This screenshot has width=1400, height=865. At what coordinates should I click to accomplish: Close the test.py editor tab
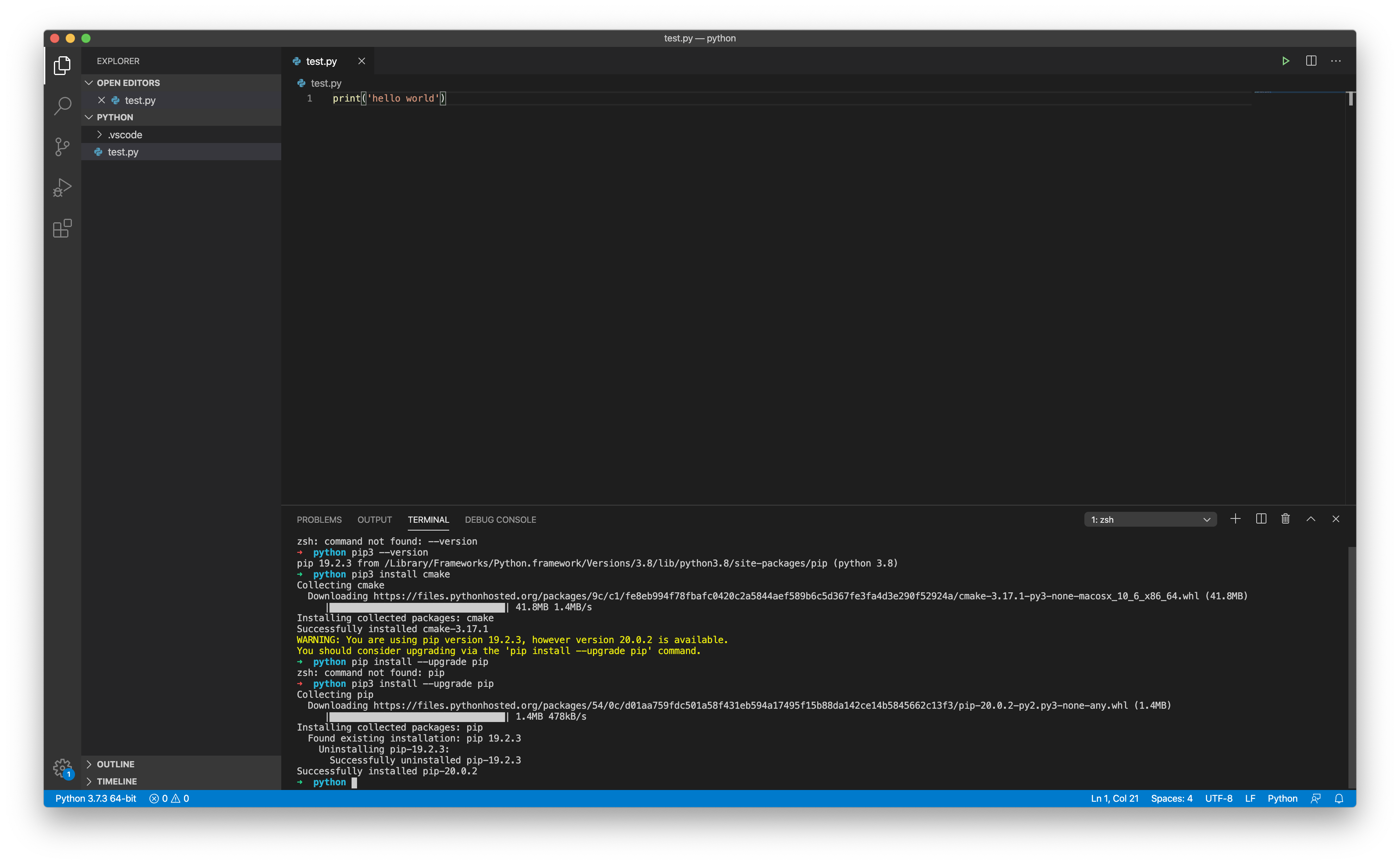pyautogui.click(x=361, y=61)
